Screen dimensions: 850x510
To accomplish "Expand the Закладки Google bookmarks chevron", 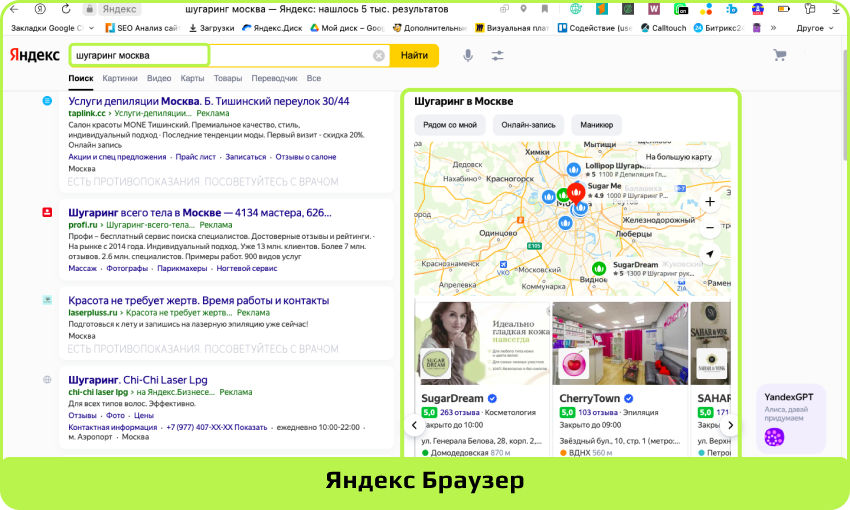I will tap(91, 28).
